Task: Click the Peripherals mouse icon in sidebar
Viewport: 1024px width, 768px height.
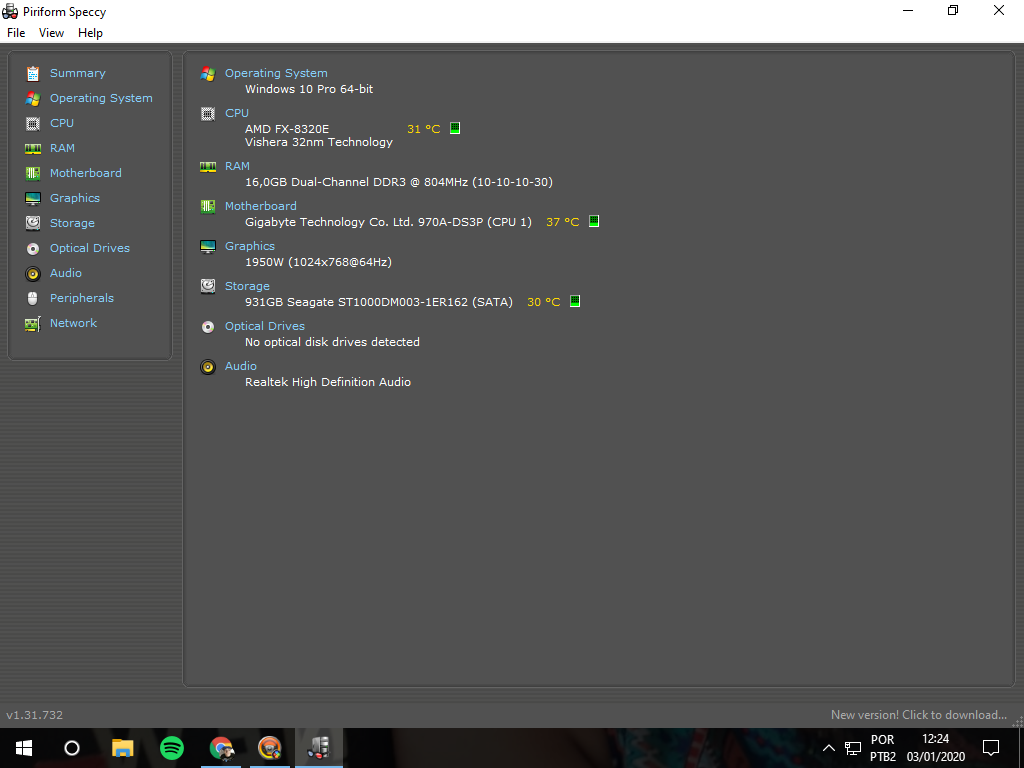Action: [33, 298]
